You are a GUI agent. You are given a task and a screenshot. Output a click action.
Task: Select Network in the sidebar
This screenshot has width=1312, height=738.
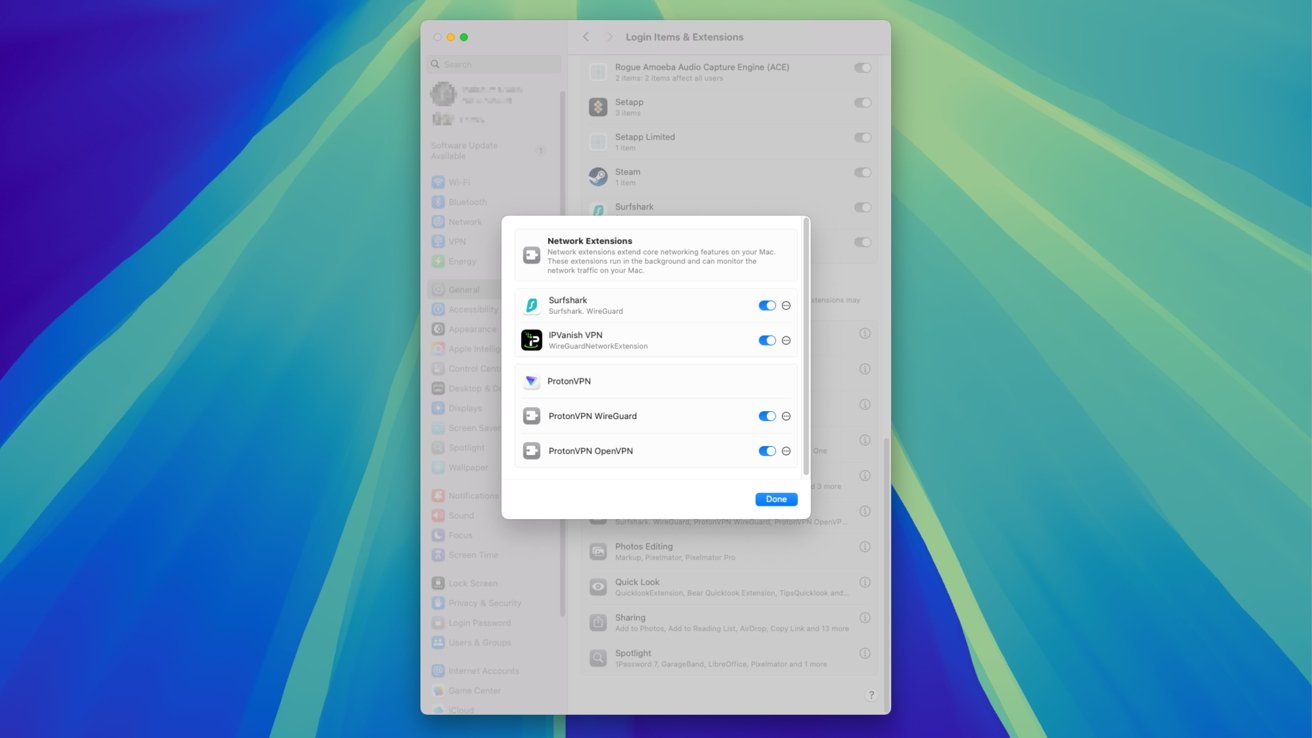point(493,222)
